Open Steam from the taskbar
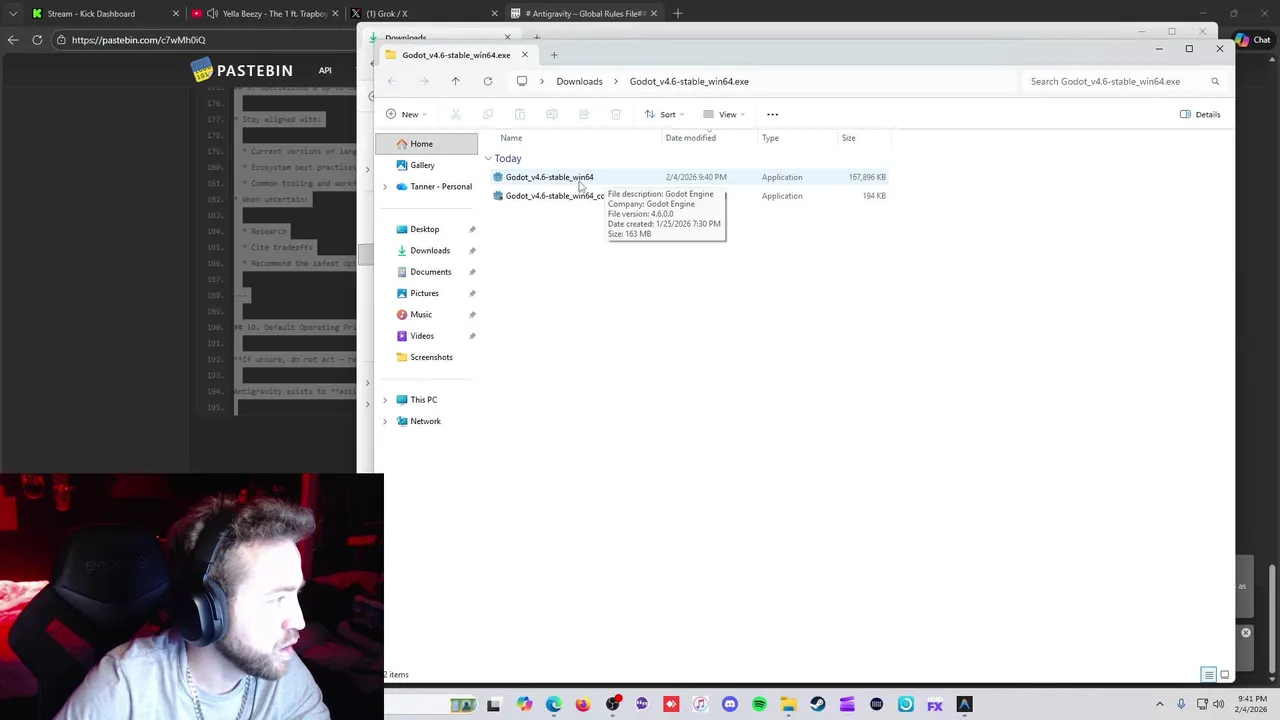The image size is (1280, 720). [x=818, y=704]
